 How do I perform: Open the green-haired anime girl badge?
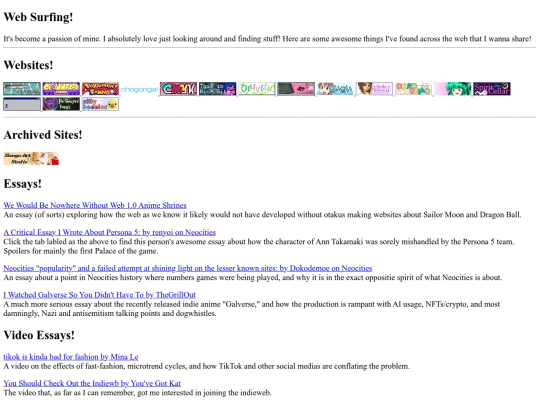point(453,89)
